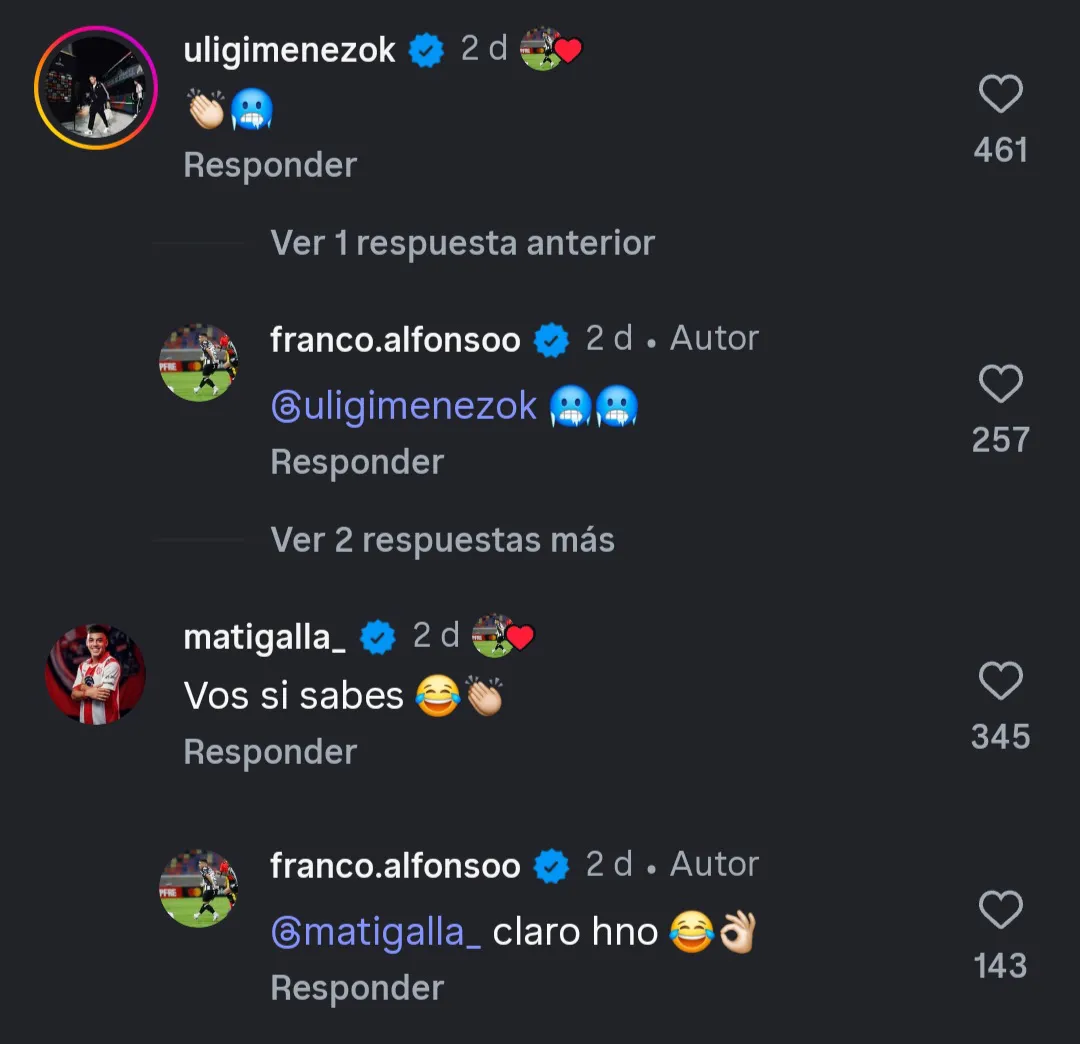
Task: Open the @uligimenezok mention link
Action: tap(404, 407)
